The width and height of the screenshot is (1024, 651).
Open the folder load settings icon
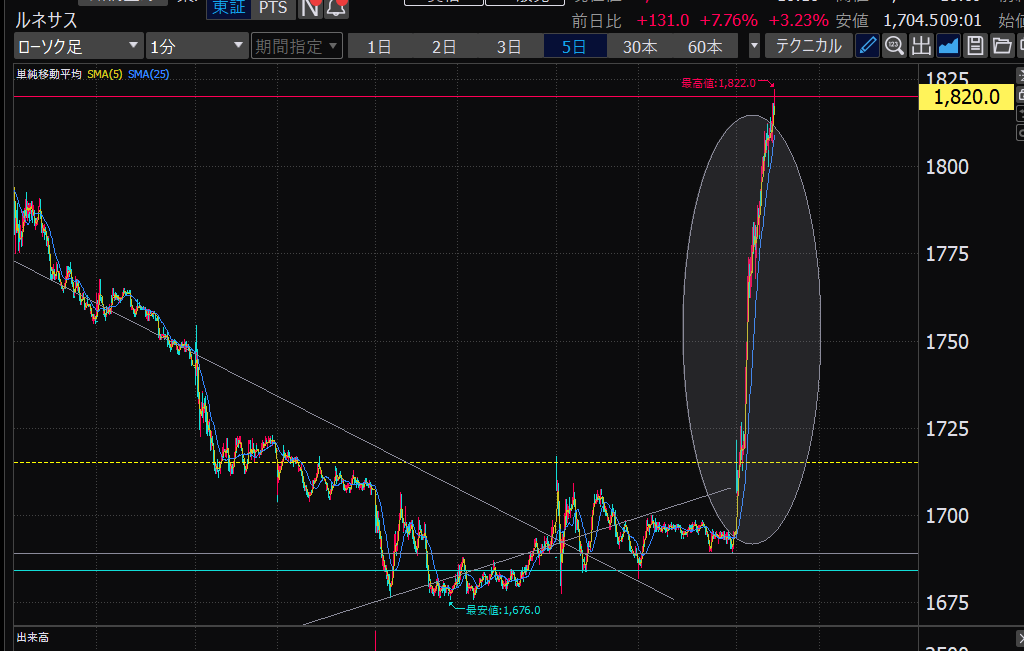1002,45
